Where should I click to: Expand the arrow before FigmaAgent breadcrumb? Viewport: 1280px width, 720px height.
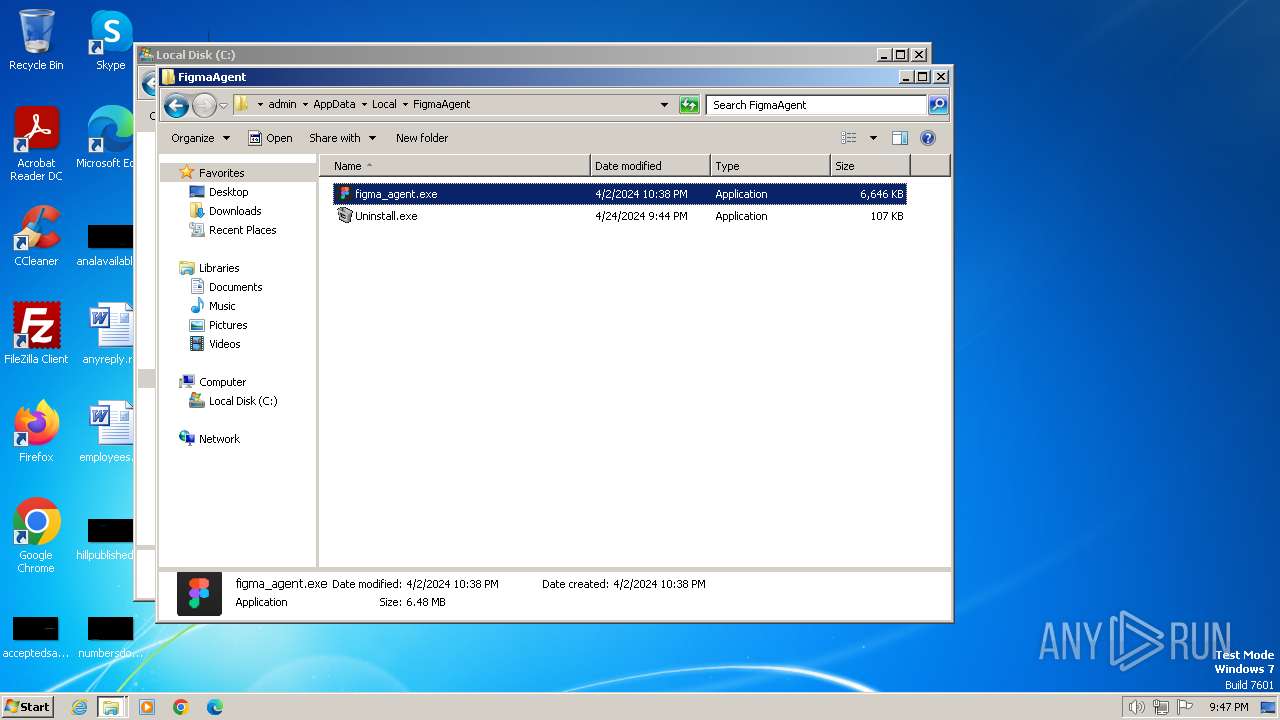405,104
